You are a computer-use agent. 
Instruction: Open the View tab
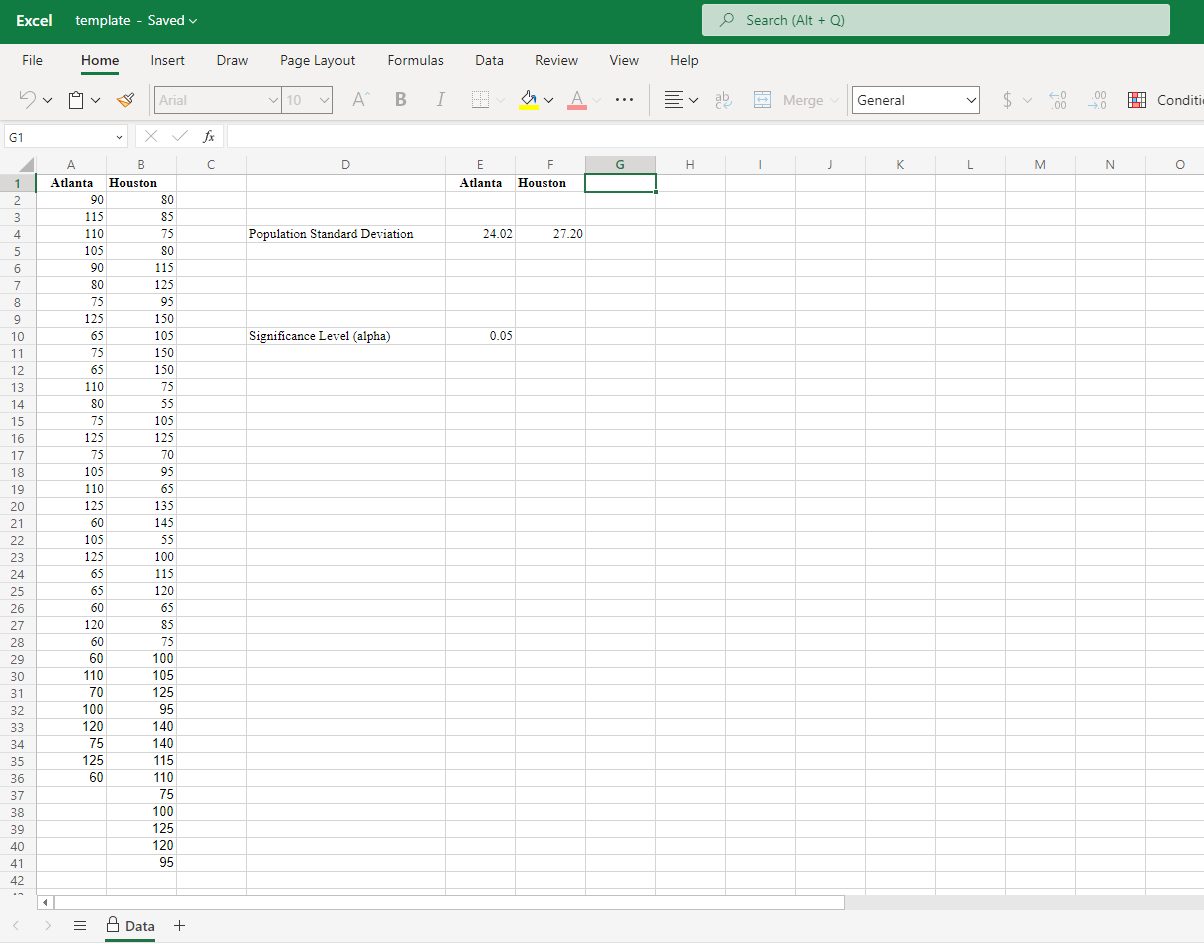click(624, 60)
